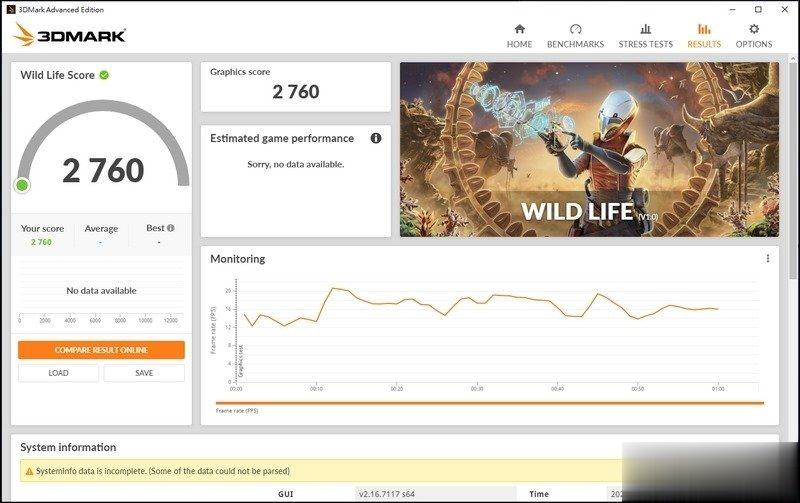800x503 pixels.
Task: Click the Wild Life Score heading
Action: tap(58, 75)
